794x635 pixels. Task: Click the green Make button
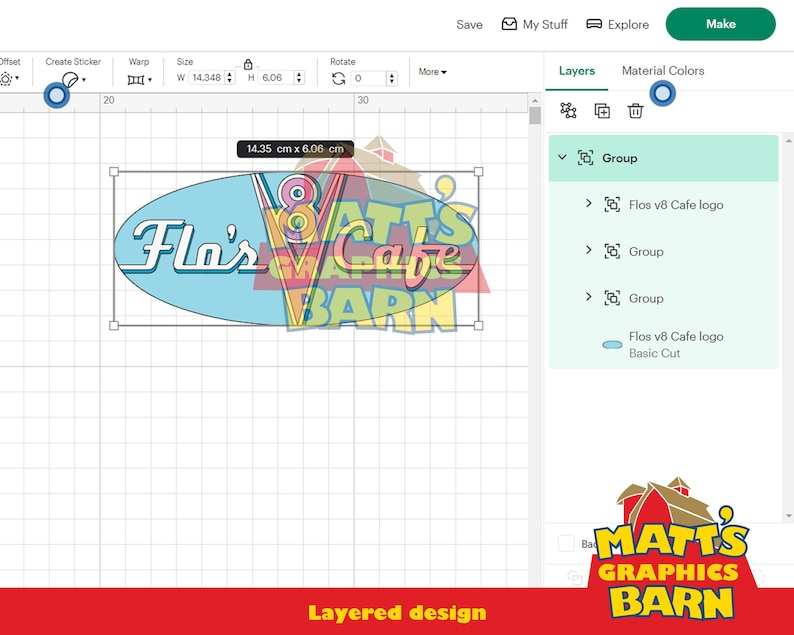721,24
